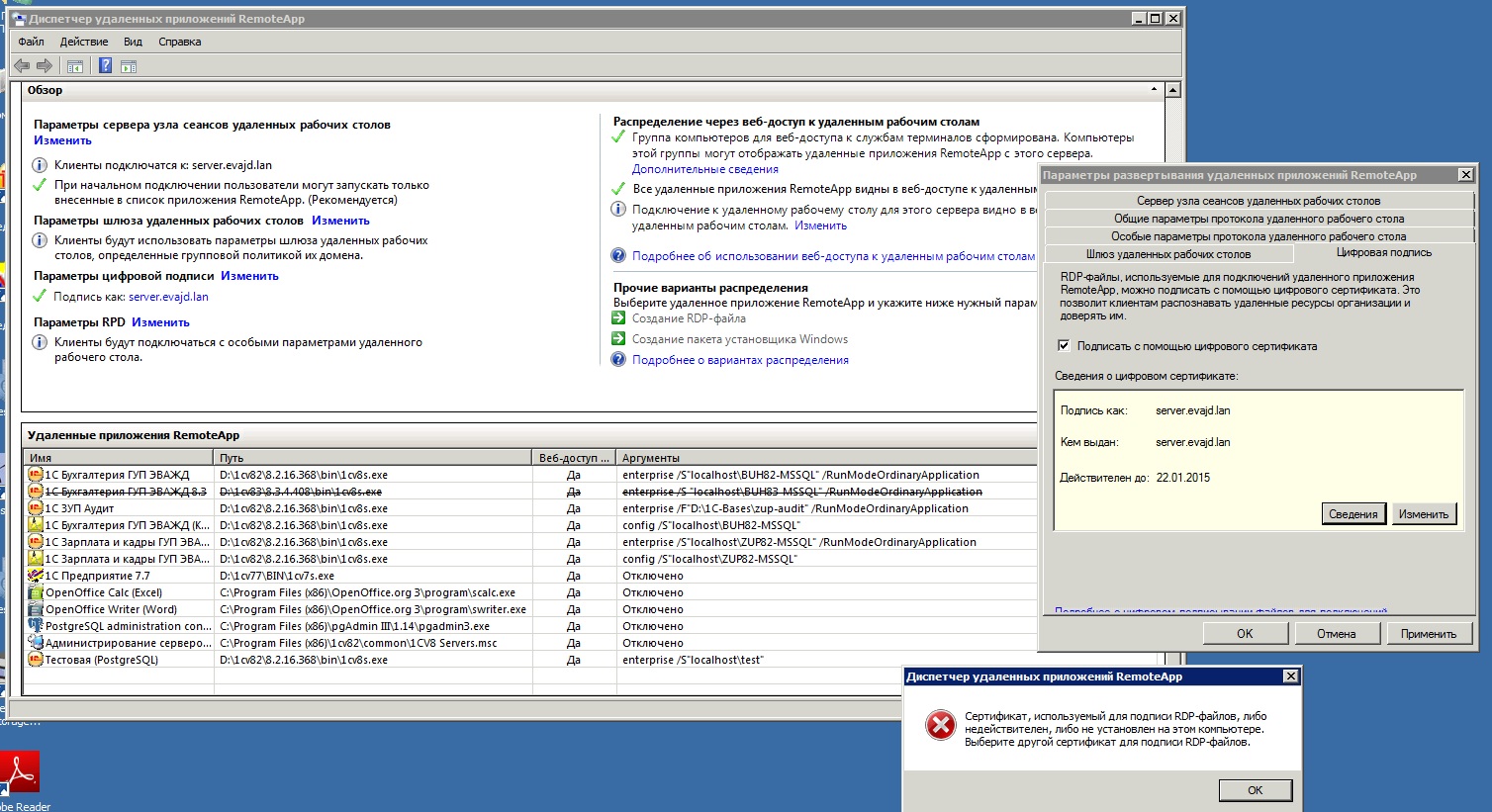Click Изменить button in certificate box

click(1423, 514)
